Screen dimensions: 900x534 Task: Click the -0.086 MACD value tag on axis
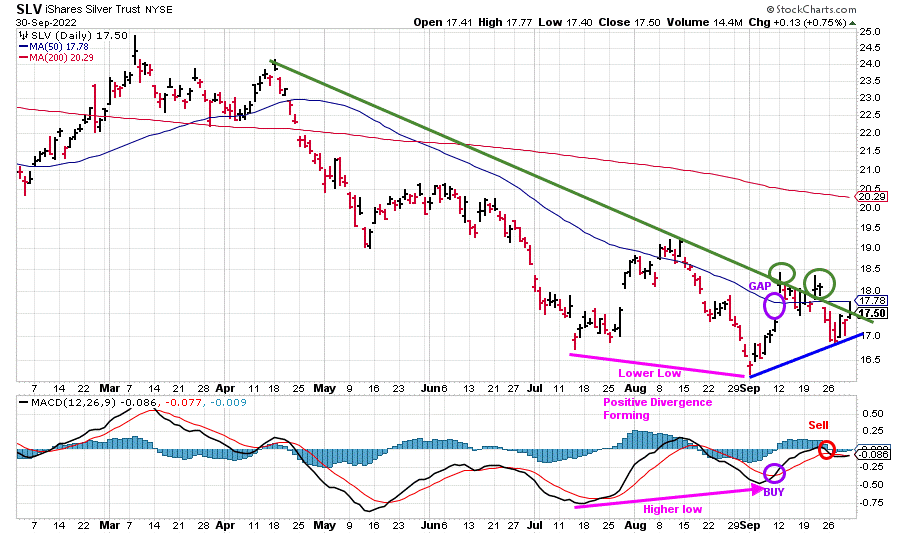coord(872,454)
